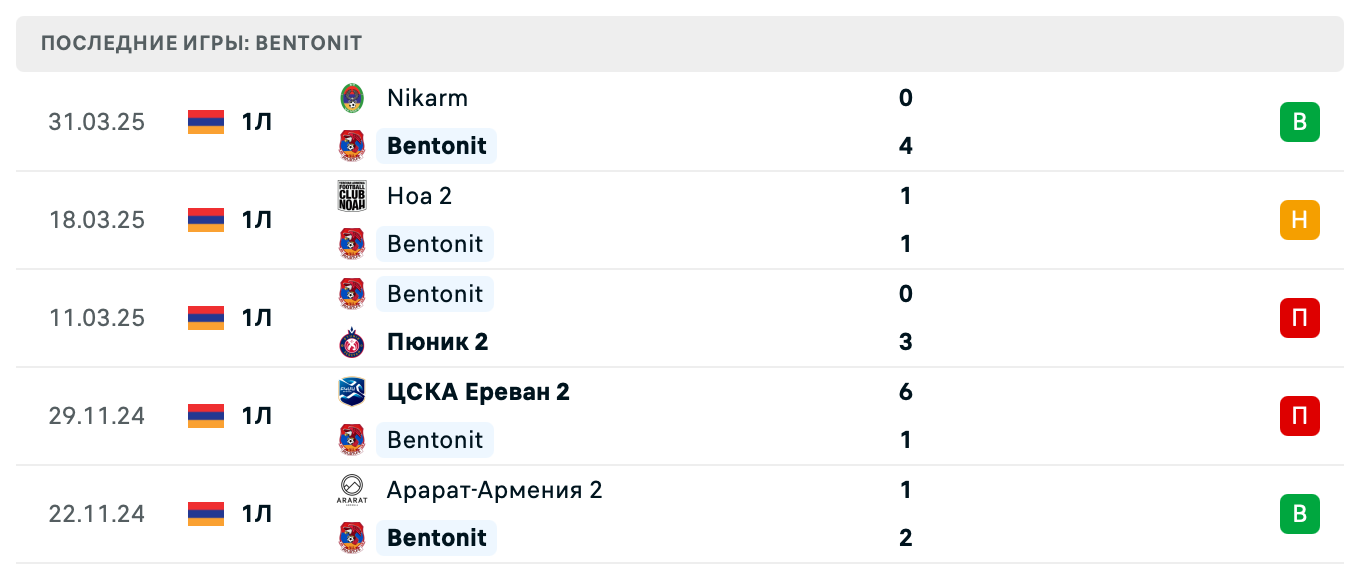Viewport: 1358px width, 580px height.
Task: Click the green В badge for 31.03.25
Action: tap(1299, 122)
